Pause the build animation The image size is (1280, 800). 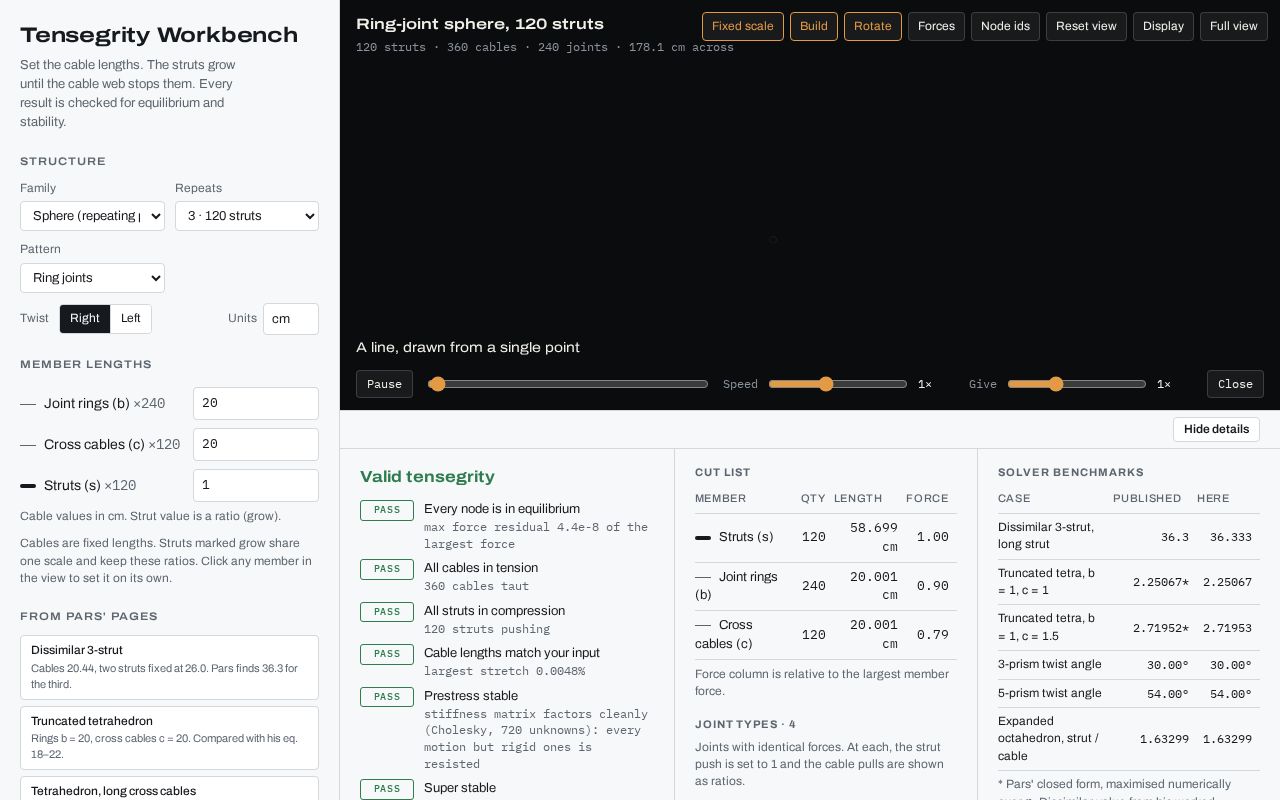[x=384, y=384]
